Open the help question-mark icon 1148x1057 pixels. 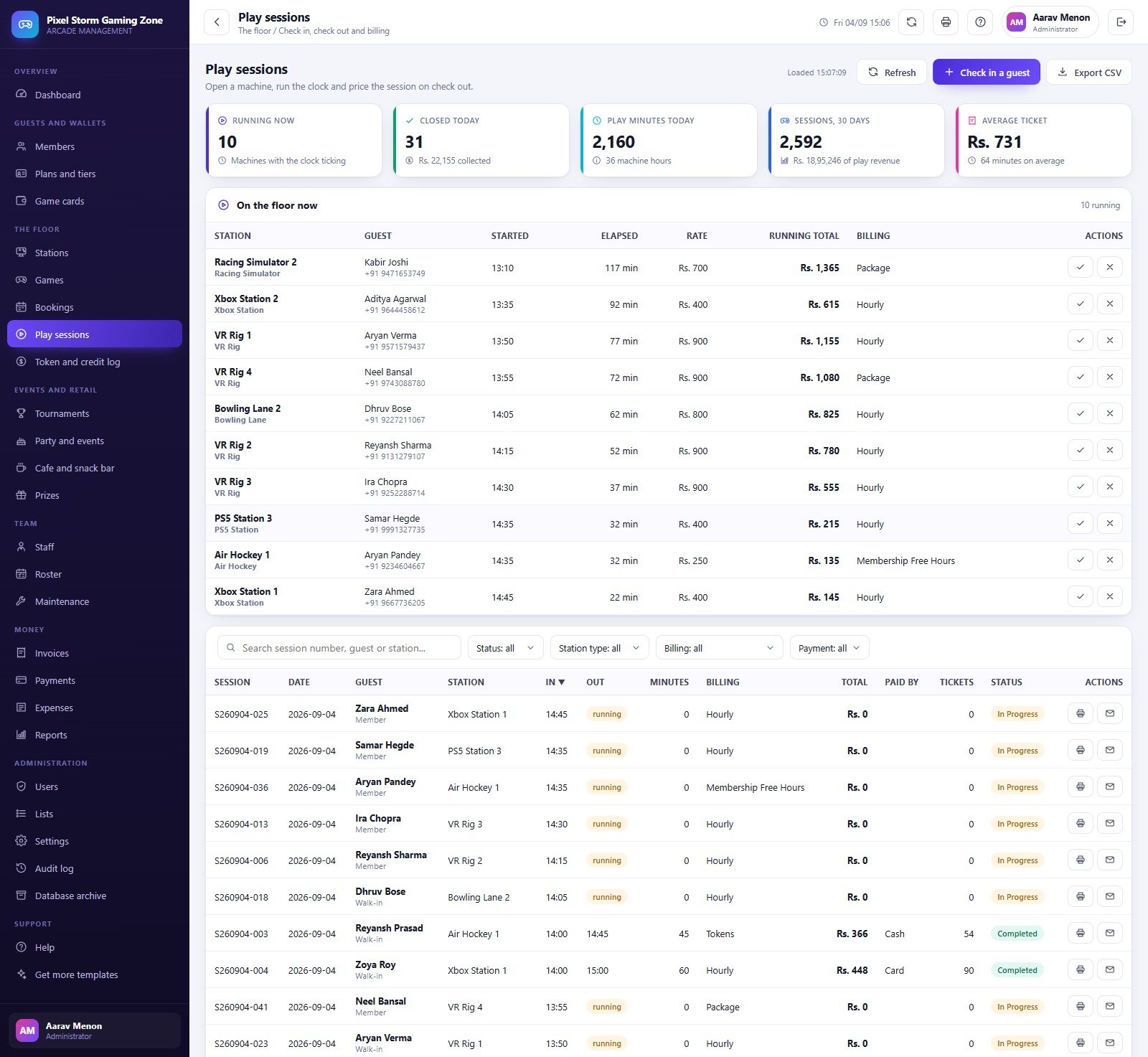pos(980,22)
